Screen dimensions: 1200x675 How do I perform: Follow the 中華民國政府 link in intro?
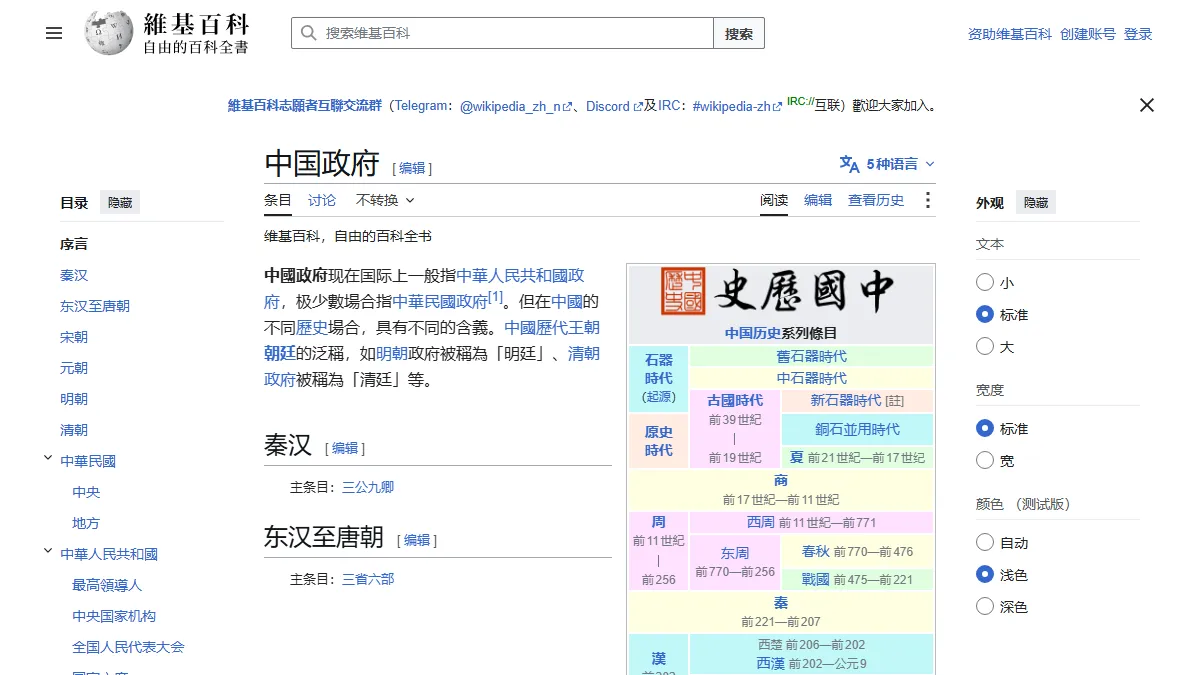click(x=440, y=301)
